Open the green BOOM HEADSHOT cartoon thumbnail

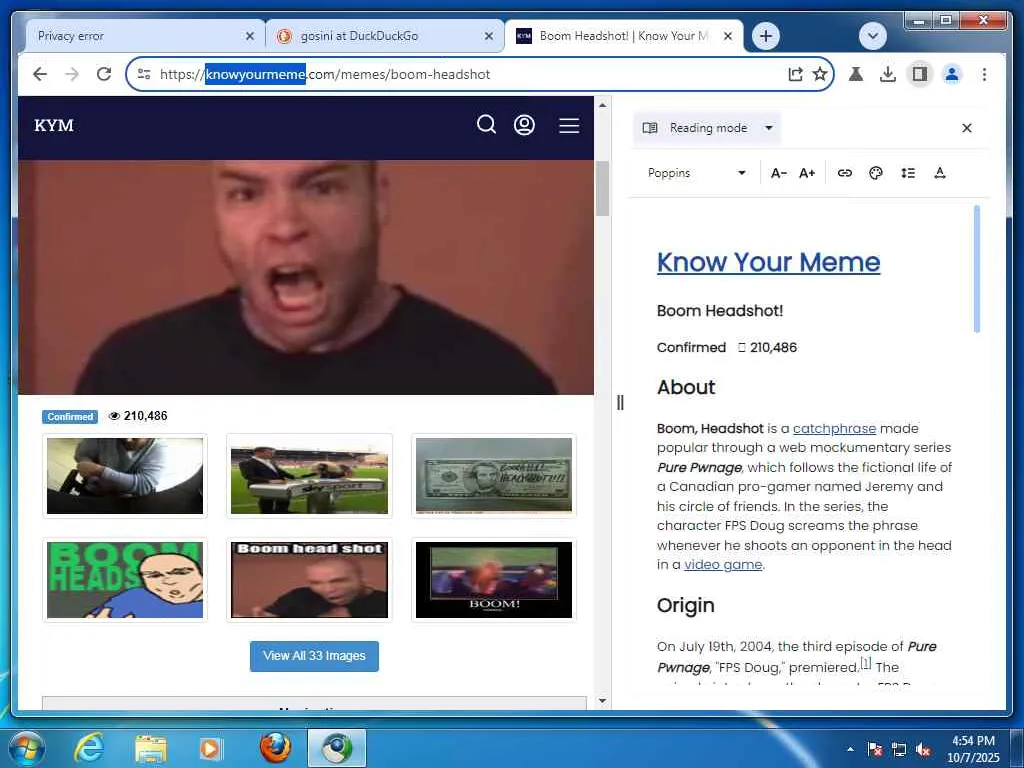point(125,580)
